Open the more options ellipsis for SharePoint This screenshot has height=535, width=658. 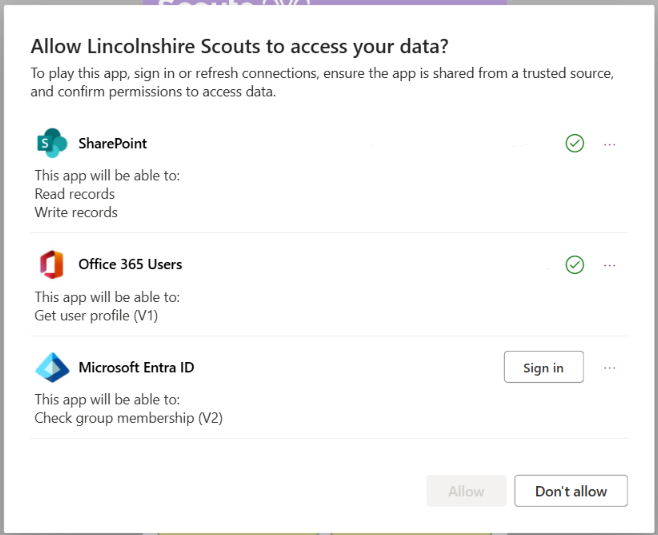pyautogui.click(x=609, y=144)
